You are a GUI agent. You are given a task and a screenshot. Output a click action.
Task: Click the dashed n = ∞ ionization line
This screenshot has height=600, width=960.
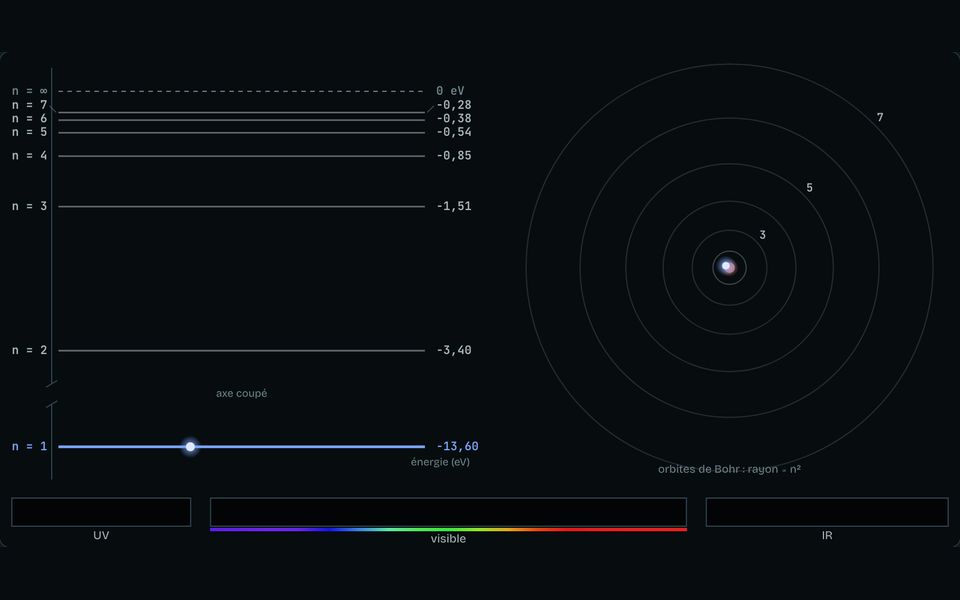(x=241, y=91)
